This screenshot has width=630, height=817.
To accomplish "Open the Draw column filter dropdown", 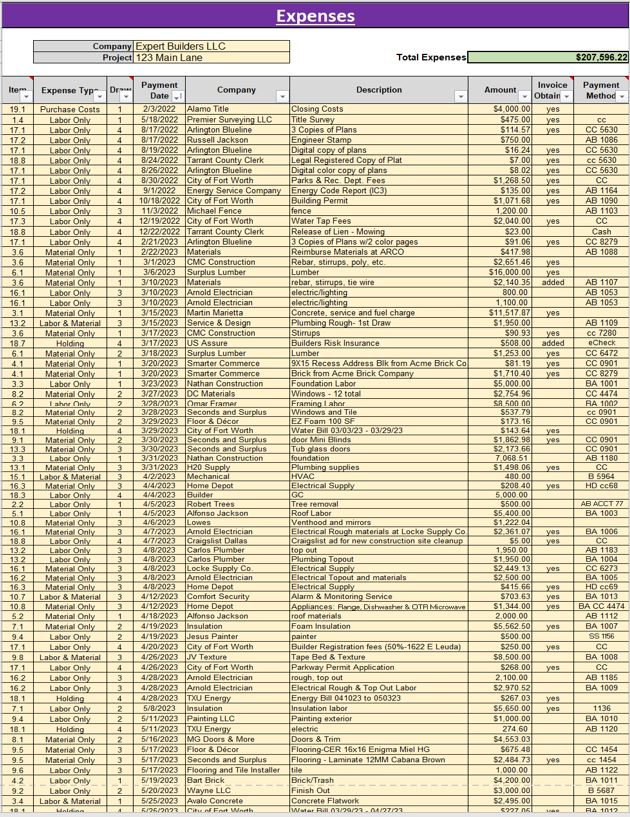I will [x=126, y=97].
